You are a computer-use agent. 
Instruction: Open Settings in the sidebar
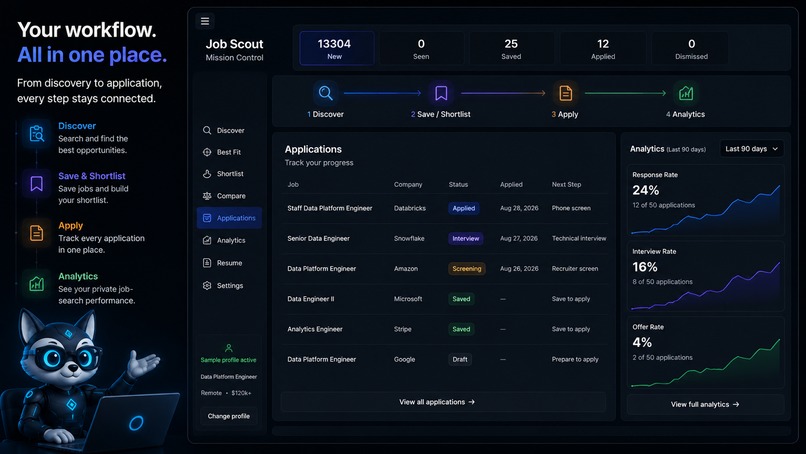229,285
